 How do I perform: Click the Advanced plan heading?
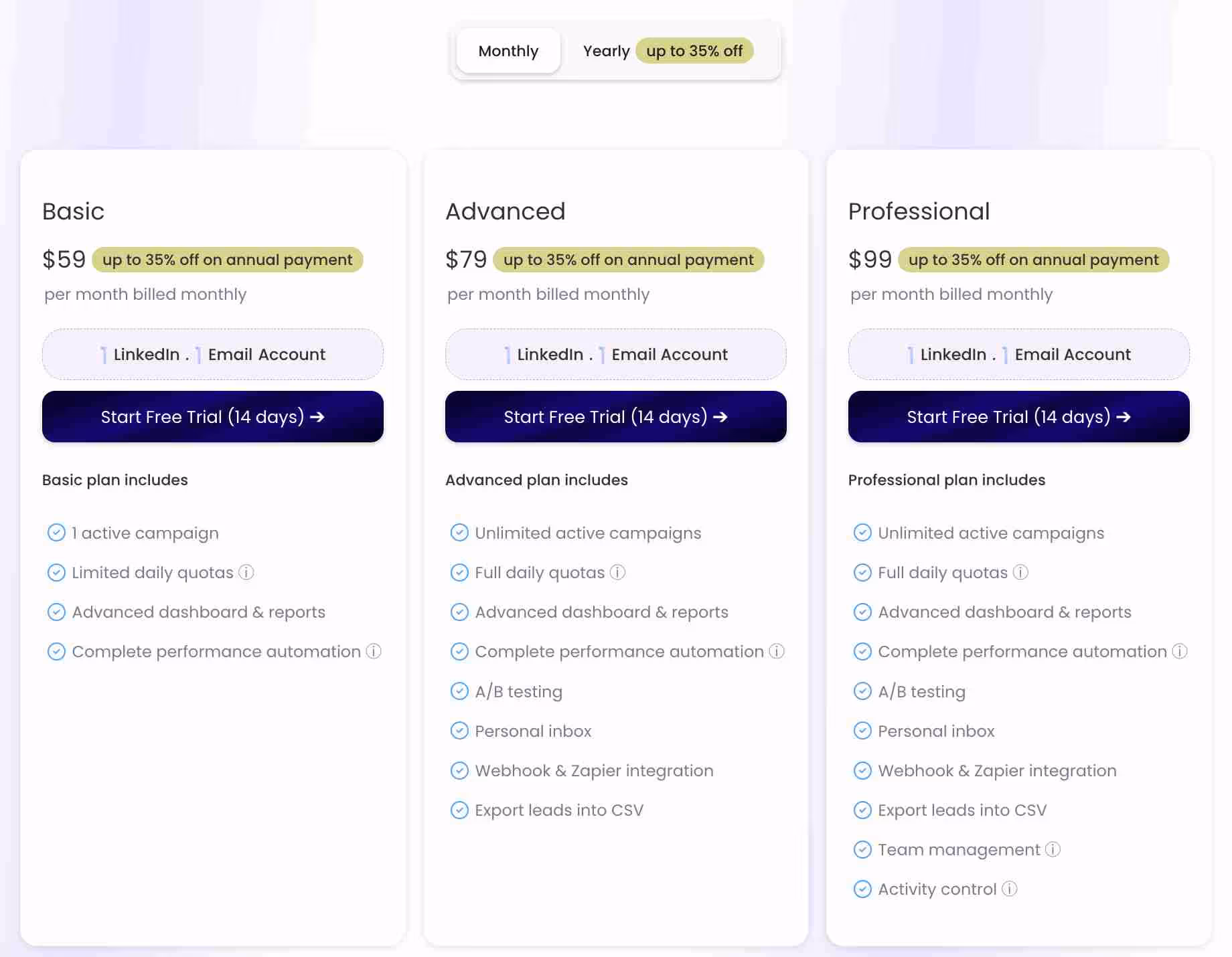point(506,211)
